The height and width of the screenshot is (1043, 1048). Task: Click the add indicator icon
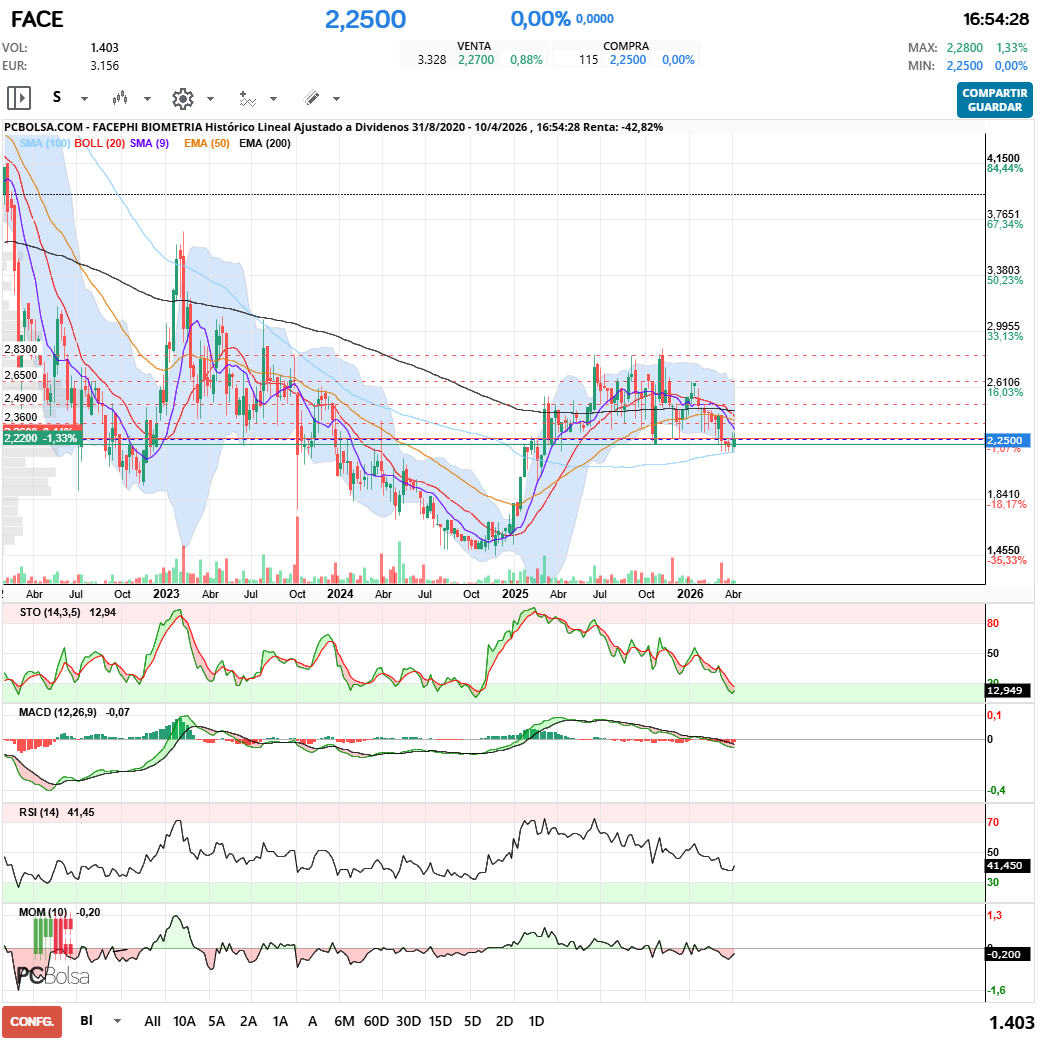pos(247,97)
